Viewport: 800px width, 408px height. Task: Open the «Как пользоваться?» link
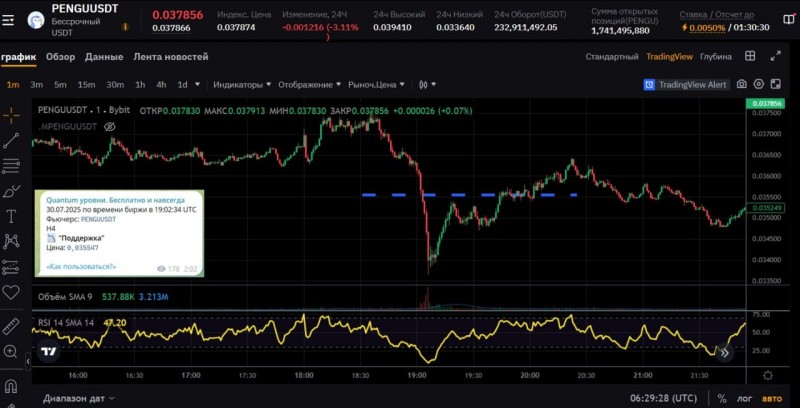[81, 266]
